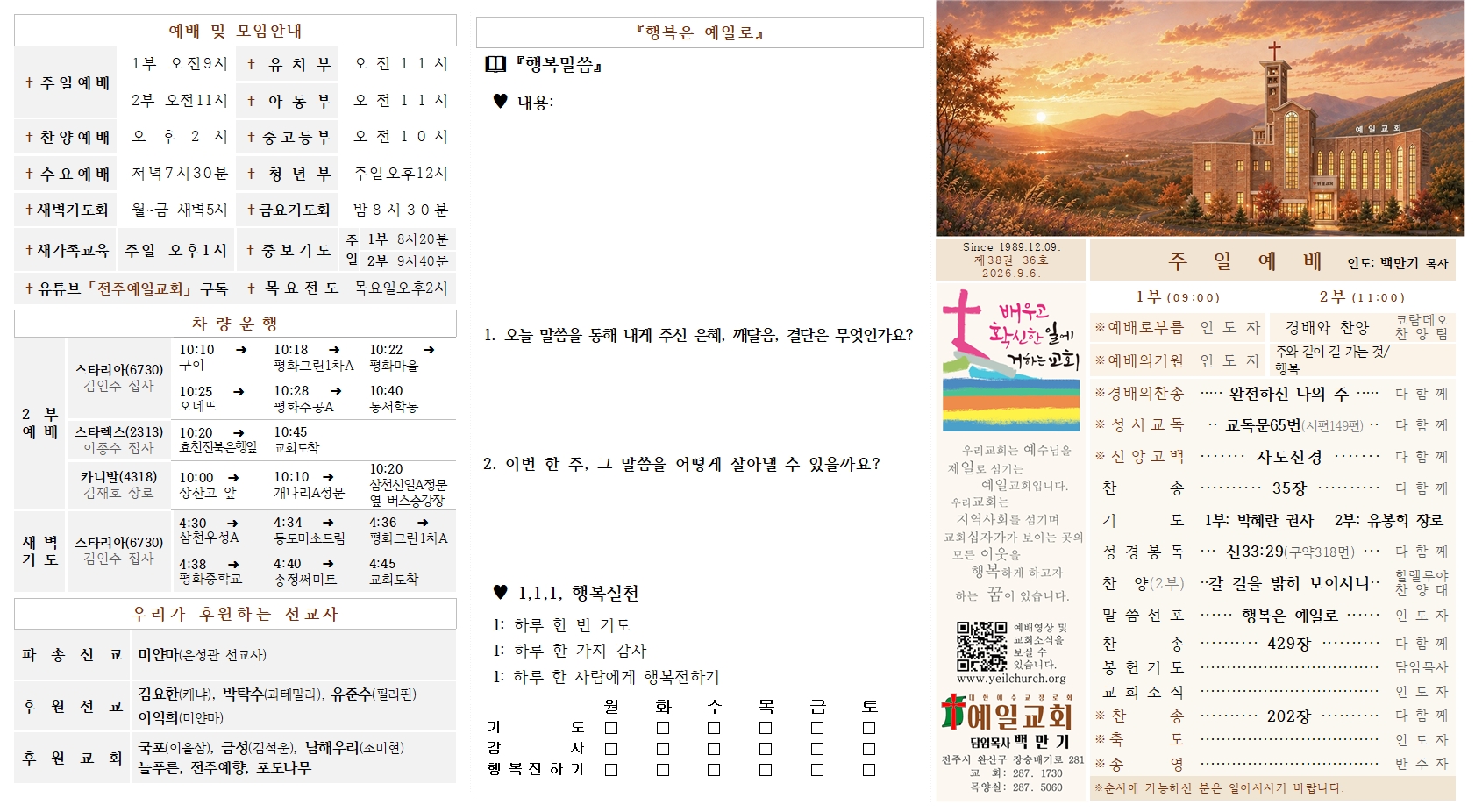Click the arrow after 4:30 삼천우성A
This screenshot has width=1475, height=812.
tap(232, 524)
